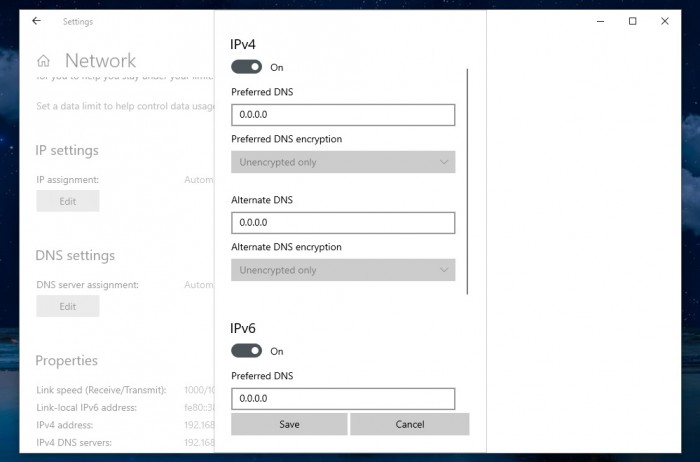700x462 pixels.
Task: Focus the IPv4 Preferred DNS field
Action: point(343,115)
